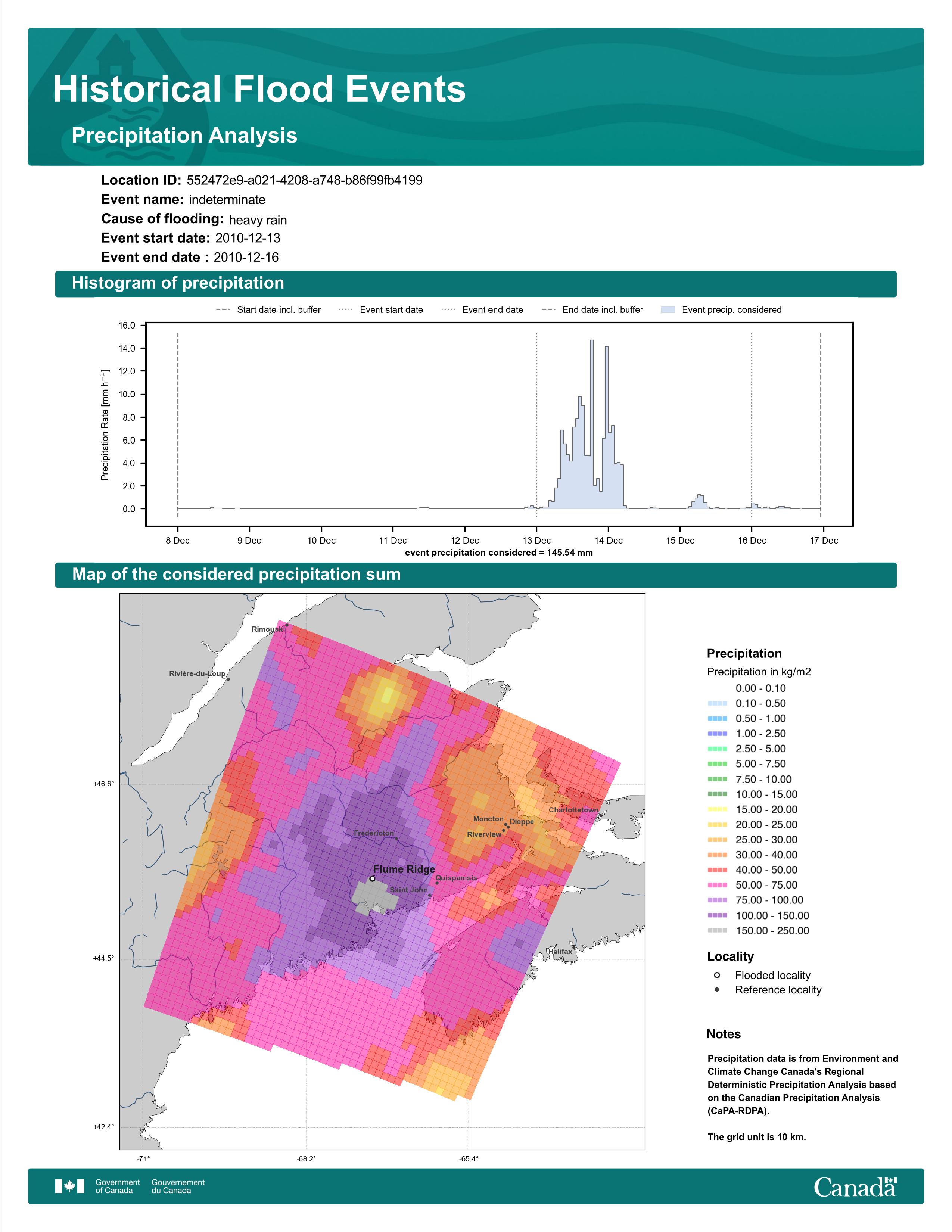Screen dimensions: 952x1232
Task: Click the Reference locality legend dot symbol
Action: (x=717, y=989)
